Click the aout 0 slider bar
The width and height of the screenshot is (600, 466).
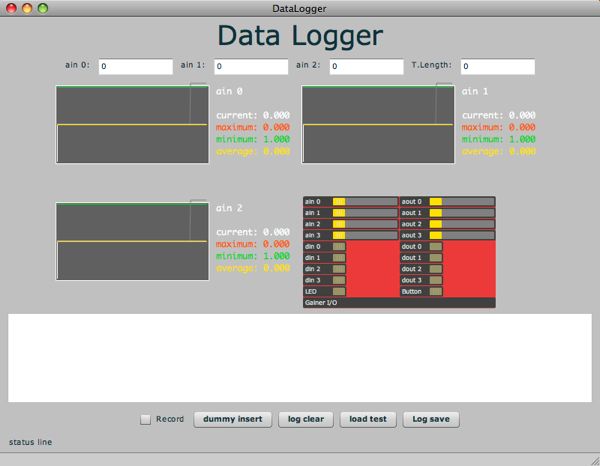tap(462, 202)
